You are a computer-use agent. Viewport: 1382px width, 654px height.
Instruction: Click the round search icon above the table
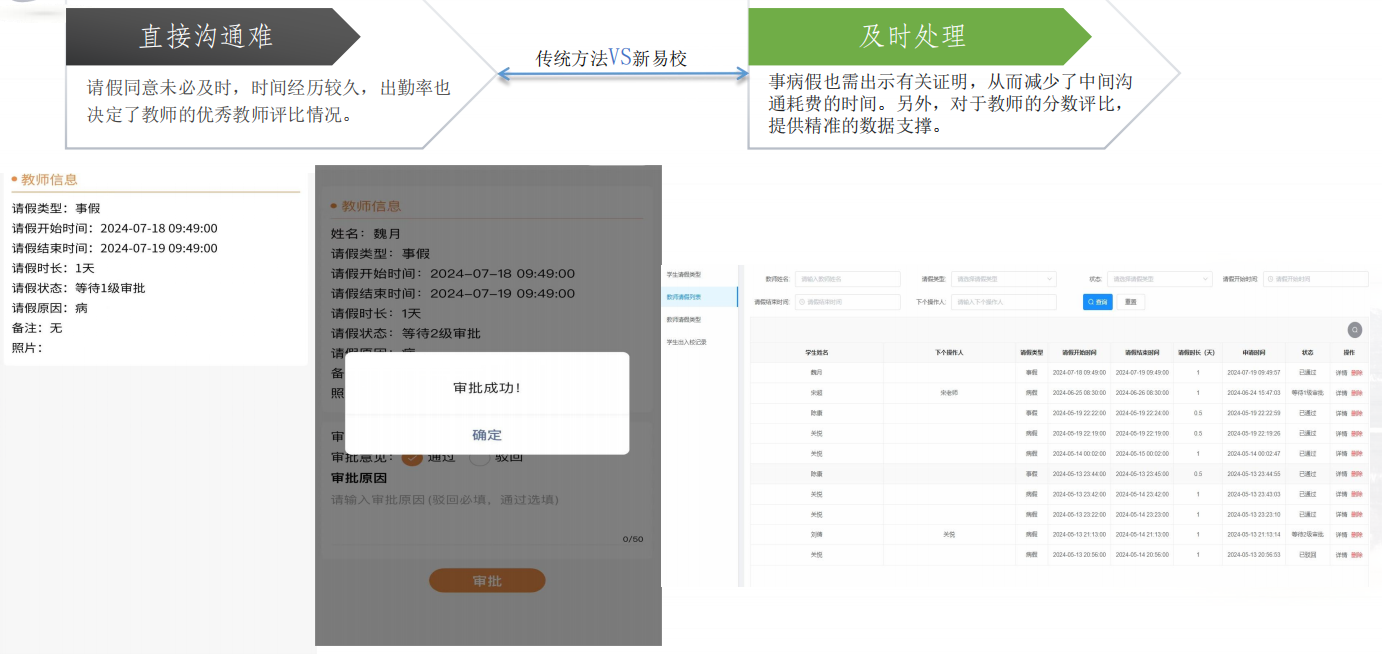(x=1354, y=330)
